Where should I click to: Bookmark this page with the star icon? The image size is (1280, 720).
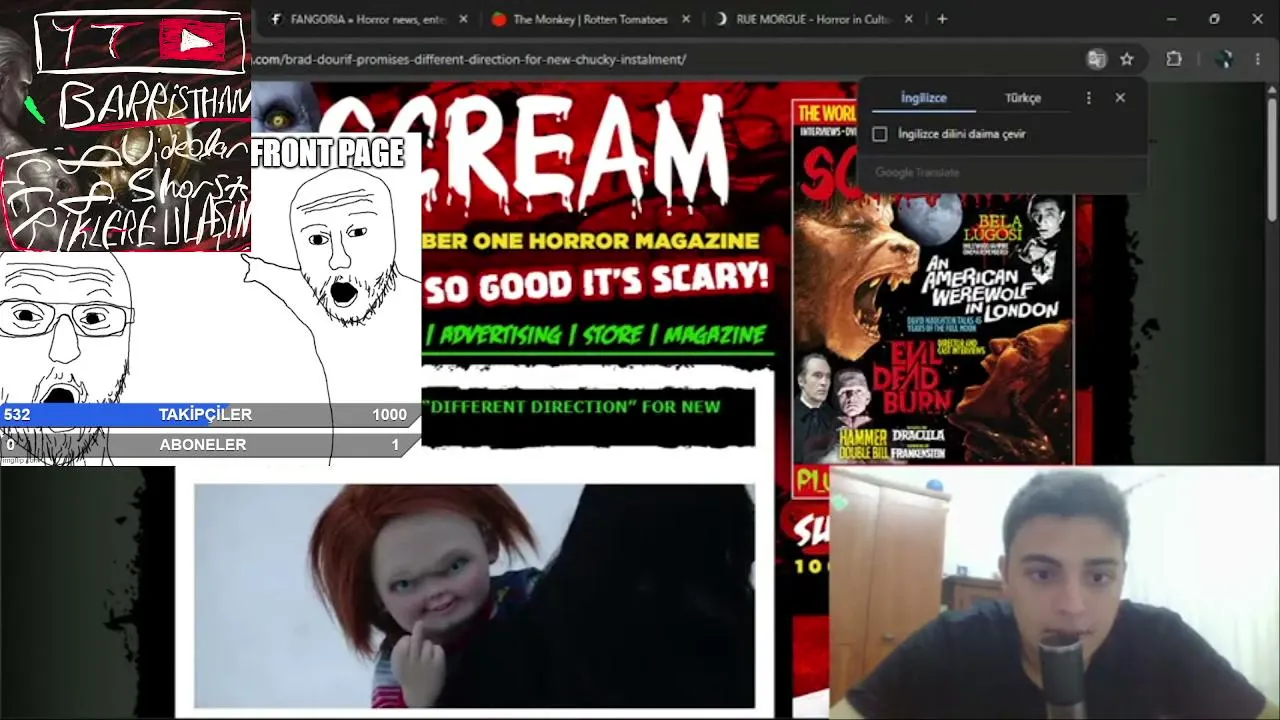click(x=1127, y=59)
